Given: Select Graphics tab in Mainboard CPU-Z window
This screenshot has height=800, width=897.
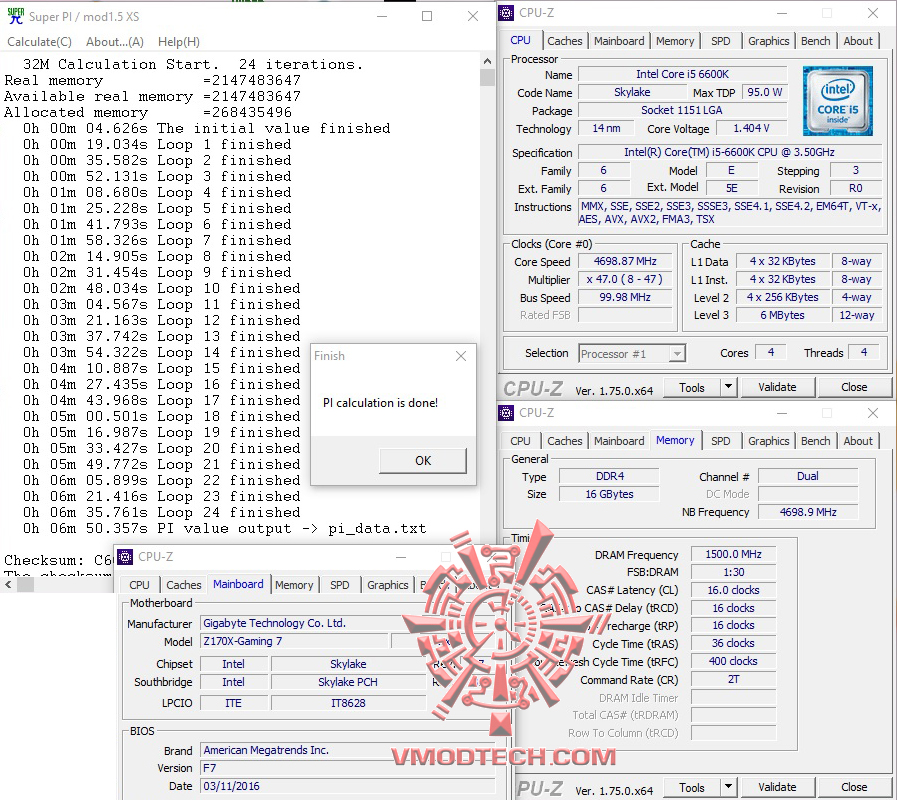Looking at the screenshot, I should coord(387,585).
